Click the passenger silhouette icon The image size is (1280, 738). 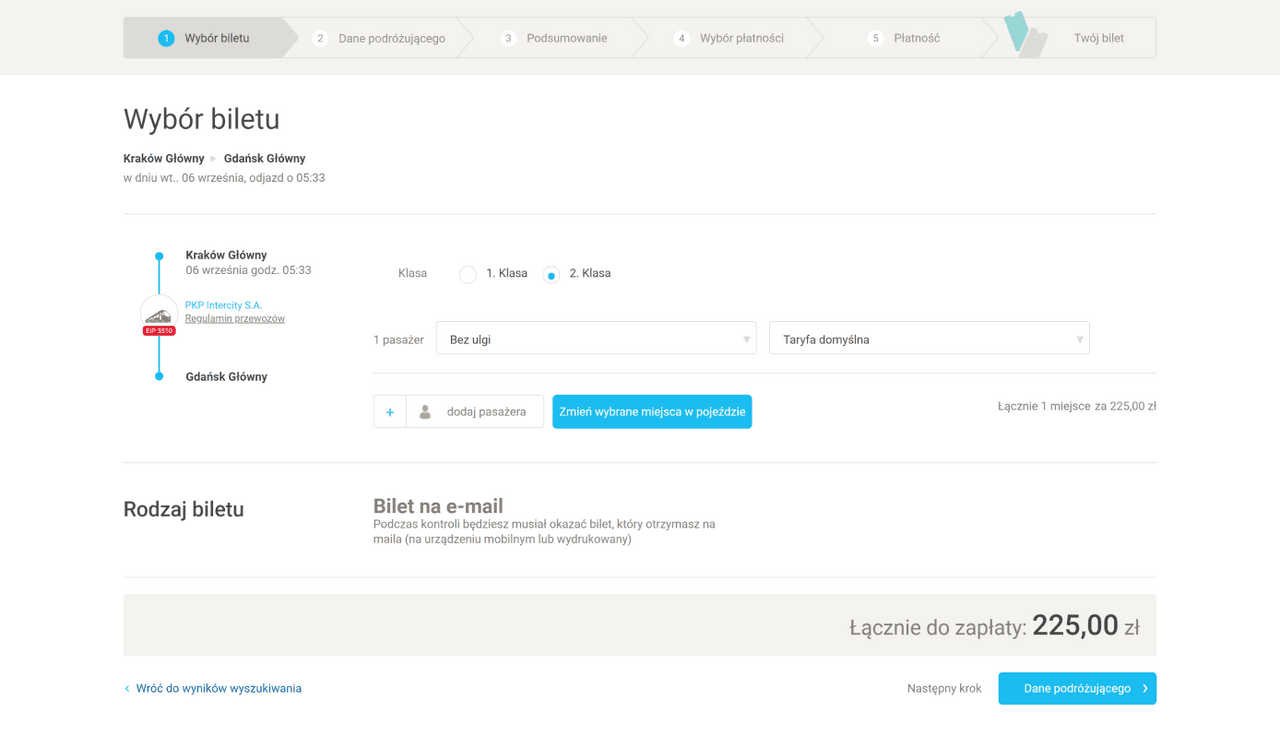click(x=425, y=412)
